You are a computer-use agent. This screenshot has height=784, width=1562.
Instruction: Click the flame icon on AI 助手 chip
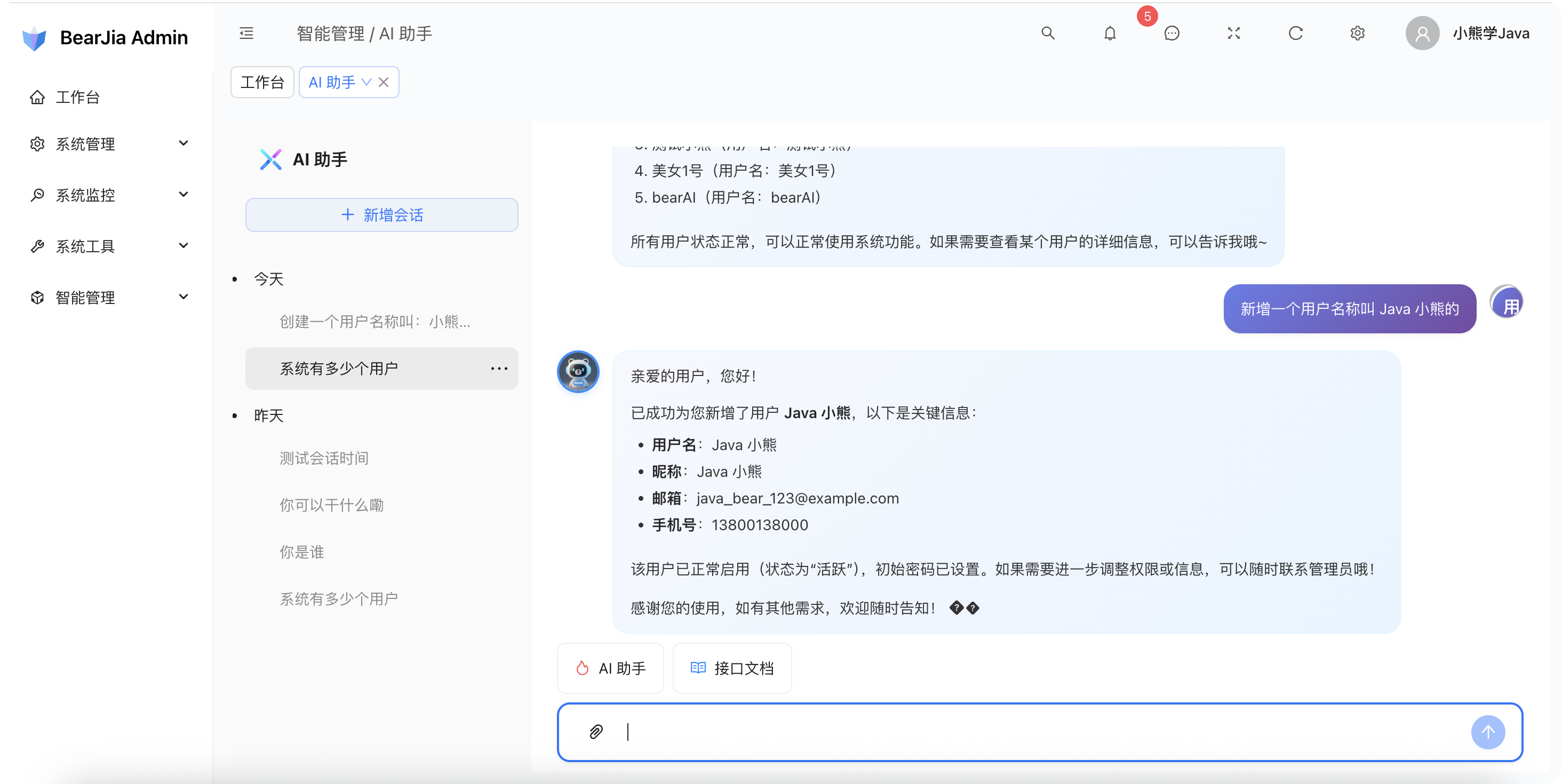(582, 668)
